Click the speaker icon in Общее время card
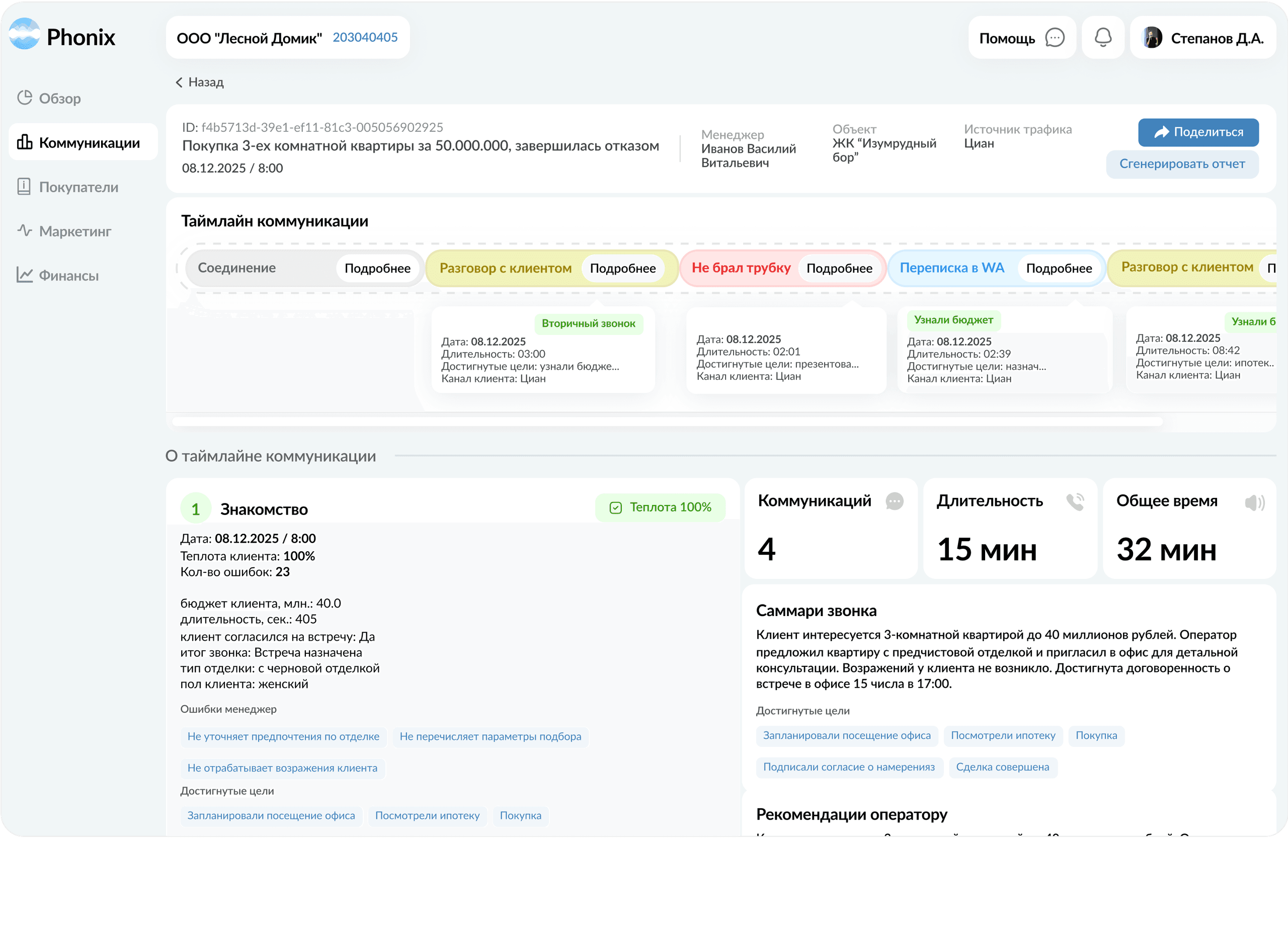Screen dimensions: 1288x946 (x=1254, y=503)
